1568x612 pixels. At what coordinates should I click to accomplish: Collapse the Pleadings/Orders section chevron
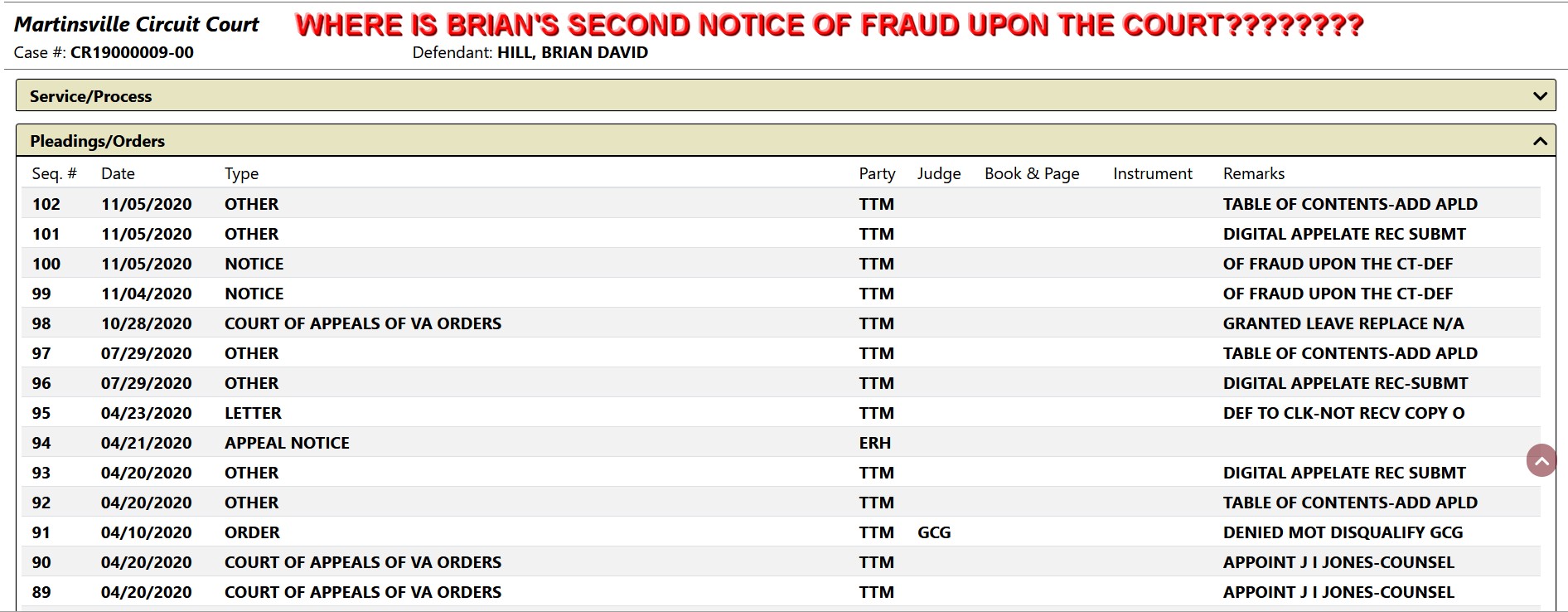[x=1540, y=141]
